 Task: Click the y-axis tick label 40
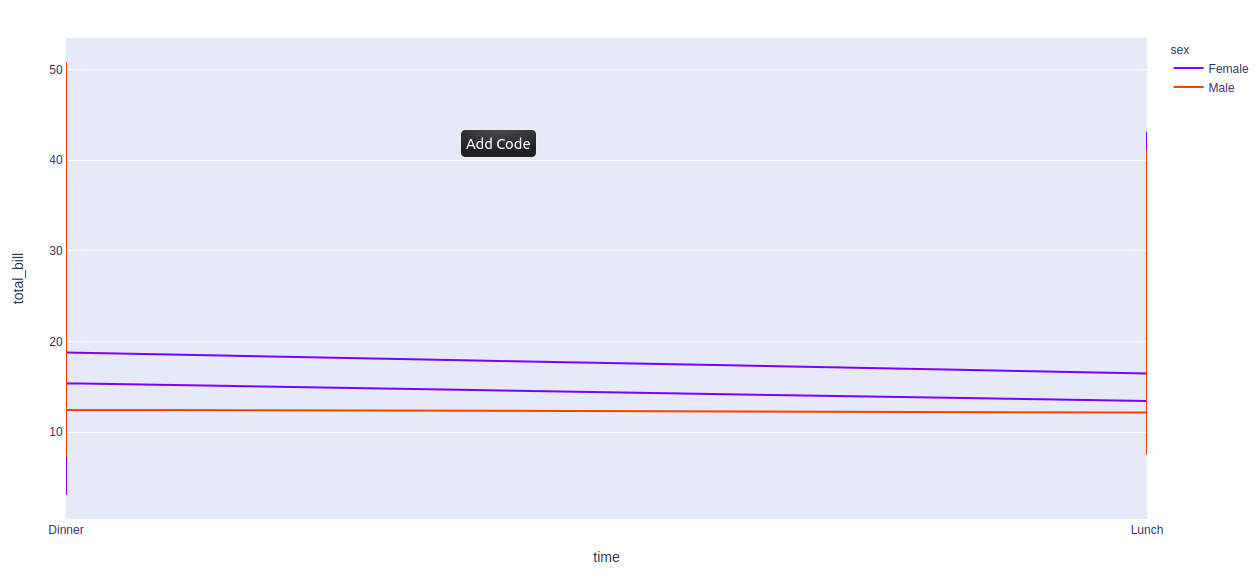point(57,160)
